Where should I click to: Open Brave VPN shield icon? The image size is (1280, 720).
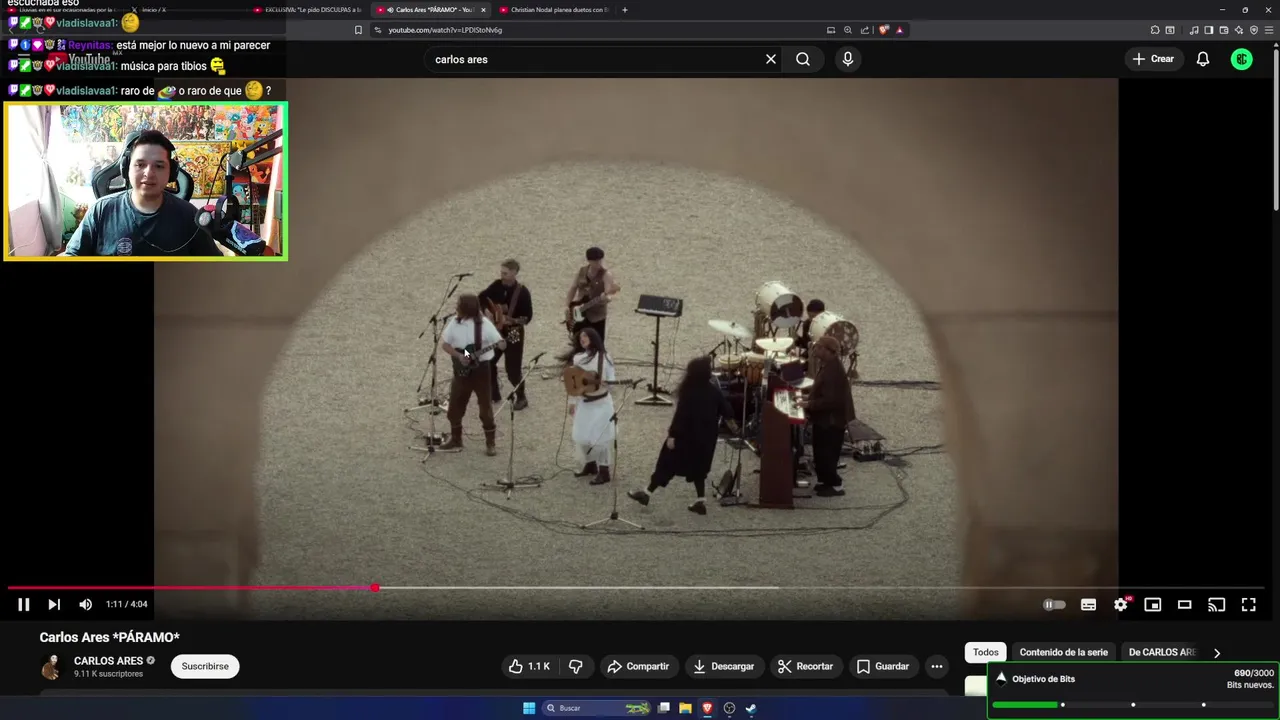(x=1254, y=30)
